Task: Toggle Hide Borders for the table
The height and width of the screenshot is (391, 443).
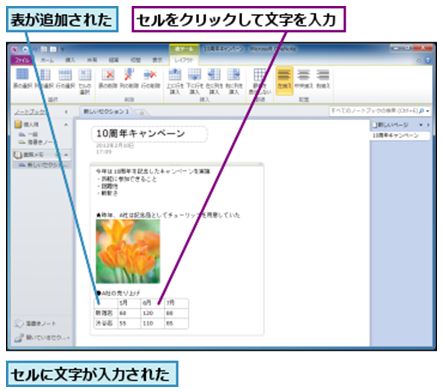Action: pos(260,81)
